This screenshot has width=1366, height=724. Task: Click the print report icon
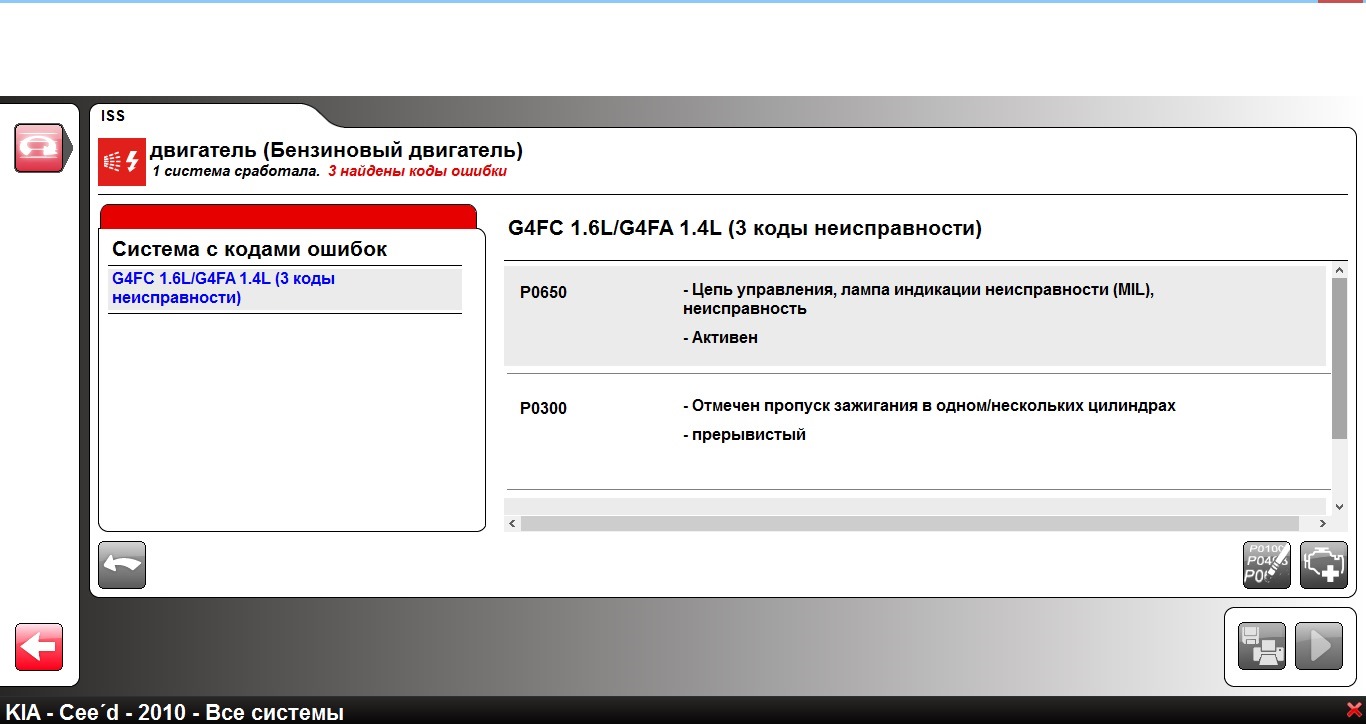tap(1262, 646)
